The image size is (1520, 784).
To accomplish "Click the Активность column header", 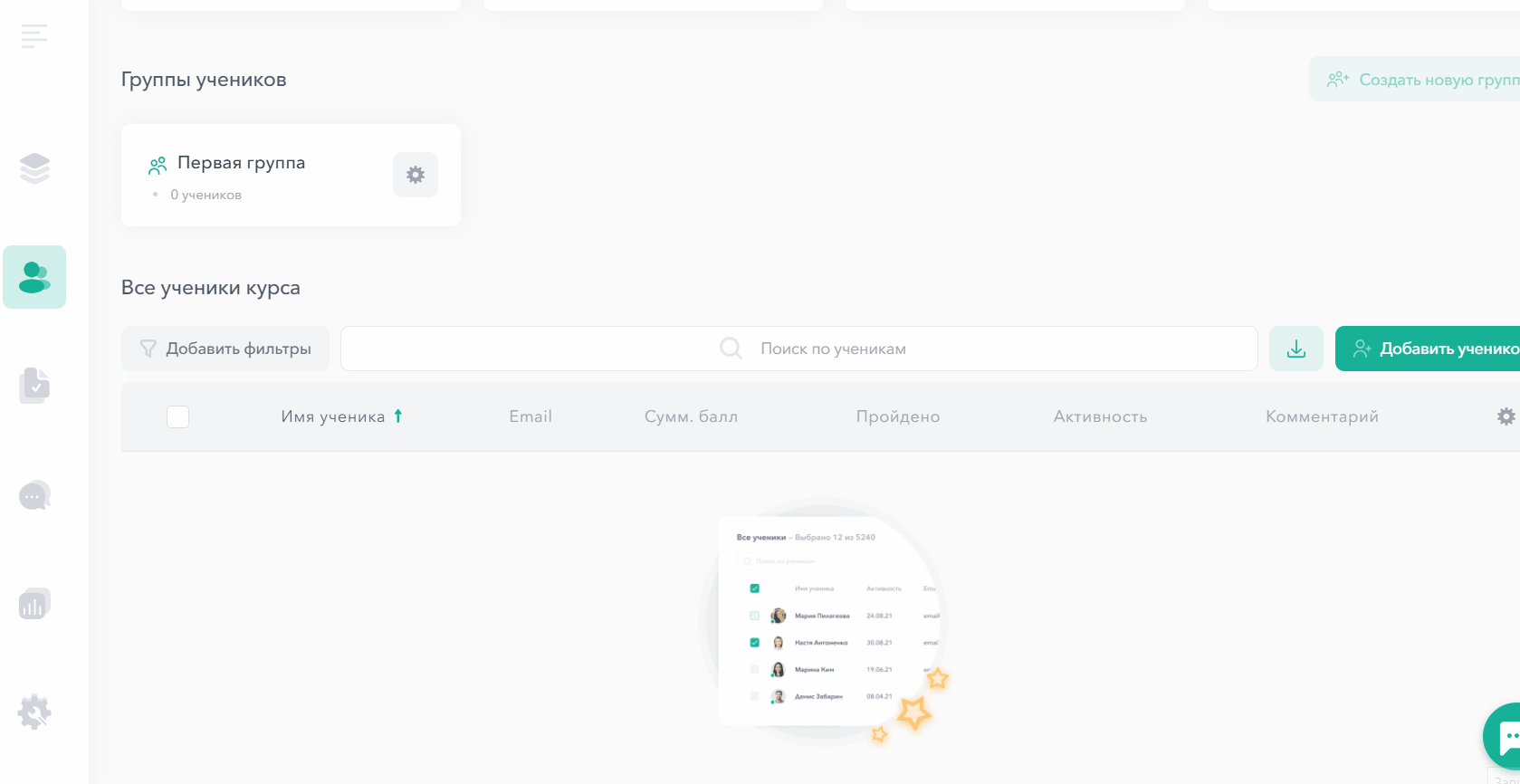I will tap(1100, 416).
